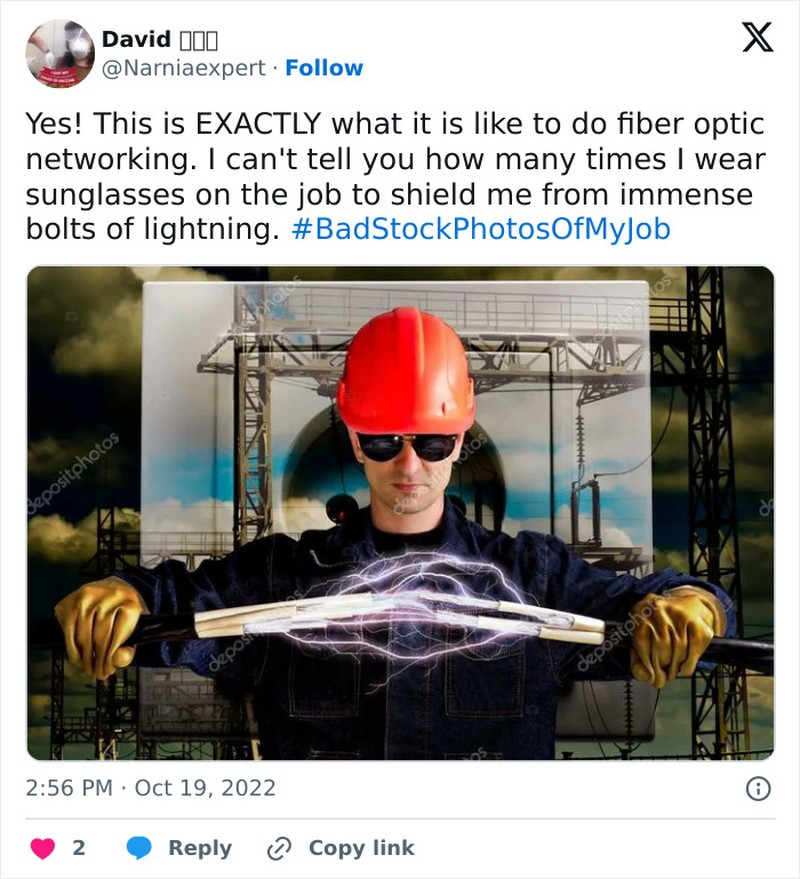Click the Copy link text label
Screen dimensions: 800x879
(362, 848)
